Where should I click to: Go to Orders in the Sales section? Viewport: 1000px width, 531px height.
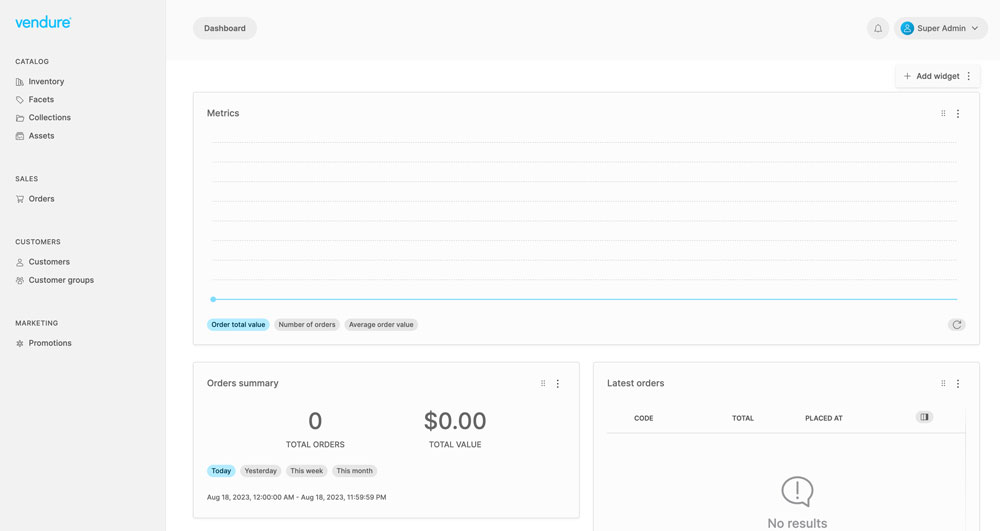tap(41, 199)
